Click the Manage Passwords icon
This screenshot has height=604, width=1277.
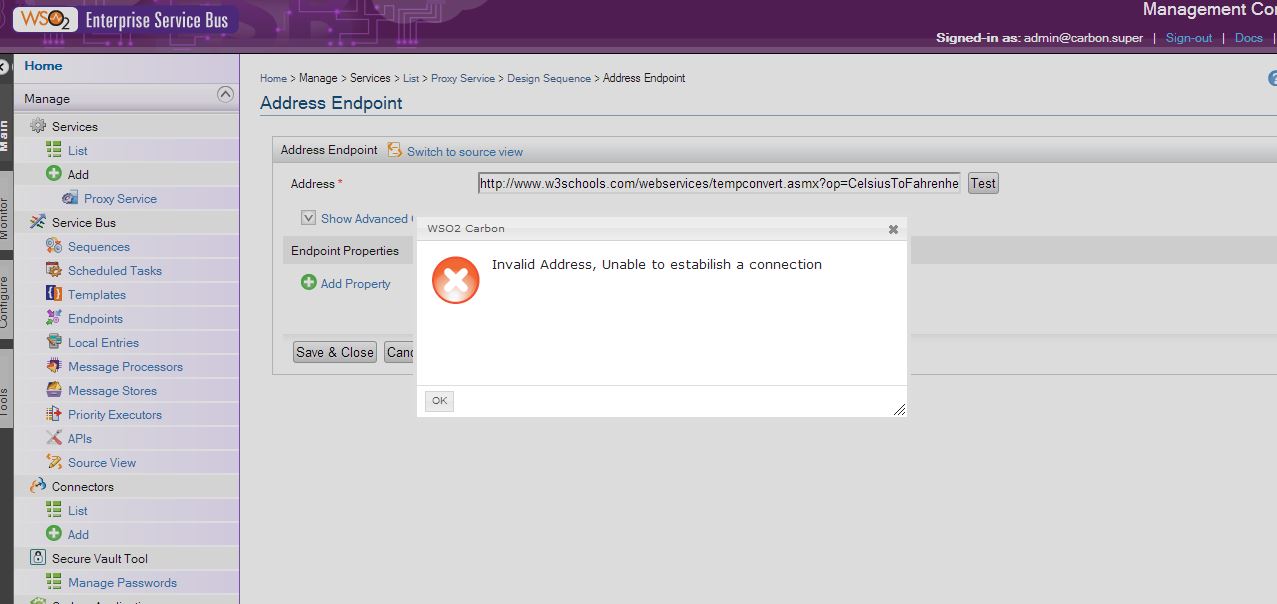pos(54,582)
